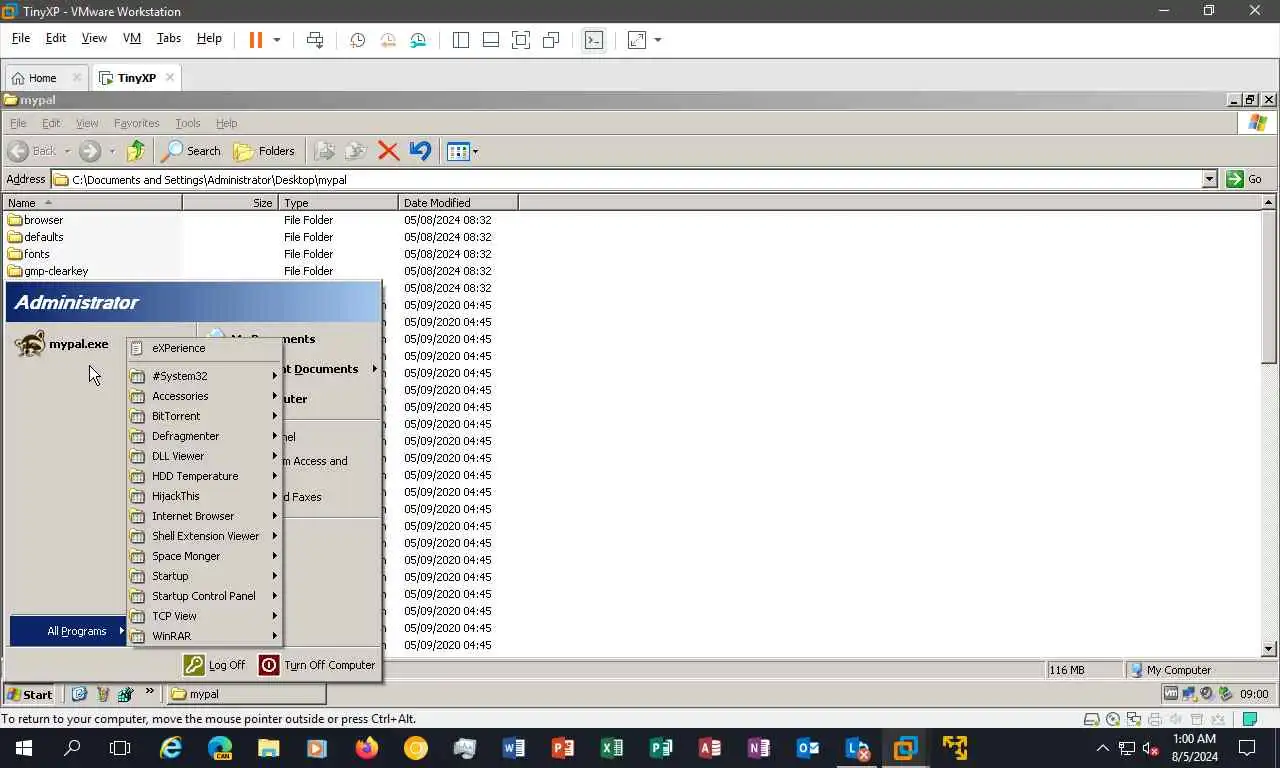Switch to Unity mode icon
The height and width of the screenshot is (768, 1280).
click(551, 40)
